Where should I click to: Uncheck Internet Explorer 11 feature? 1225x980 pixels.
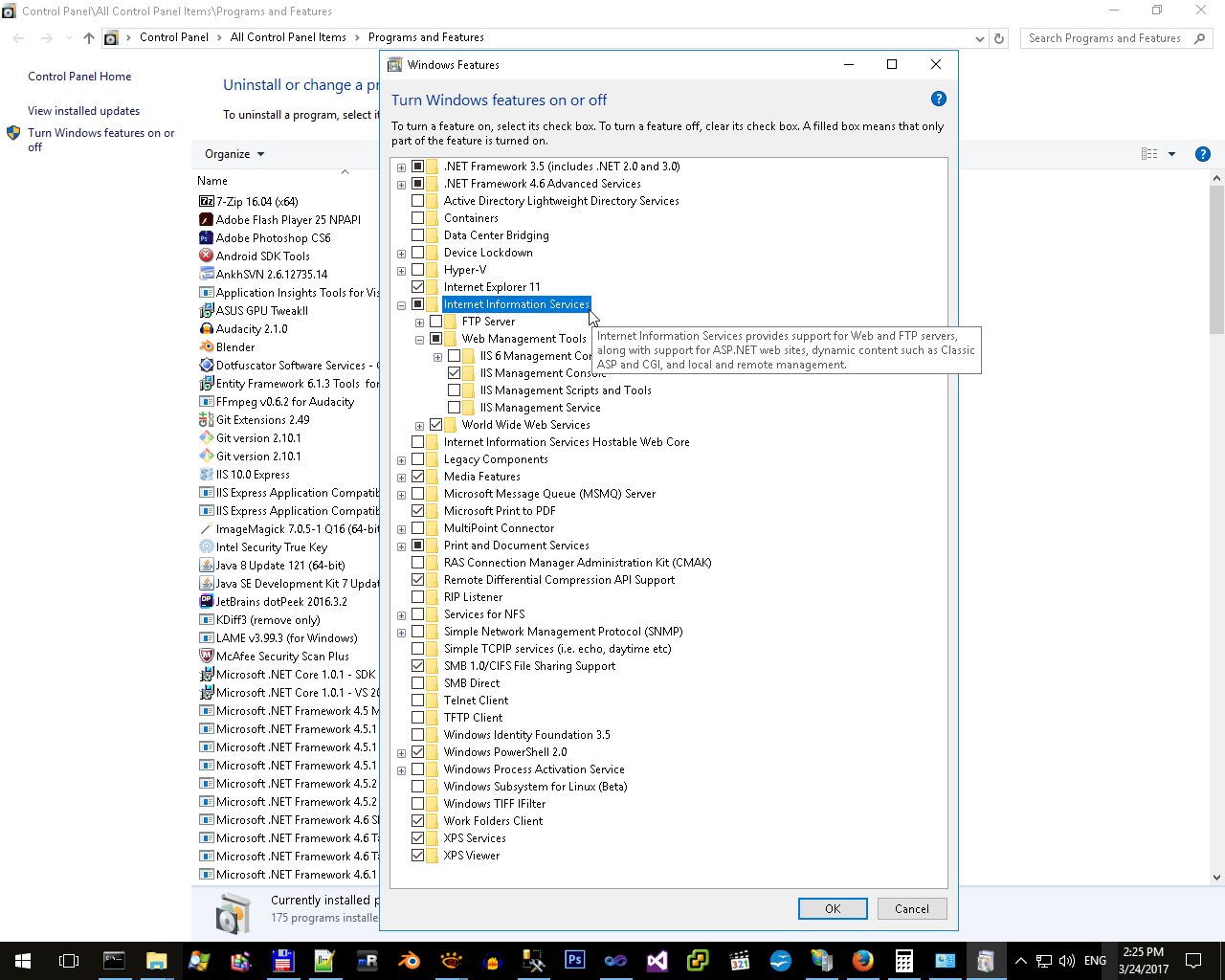point(418,287)
